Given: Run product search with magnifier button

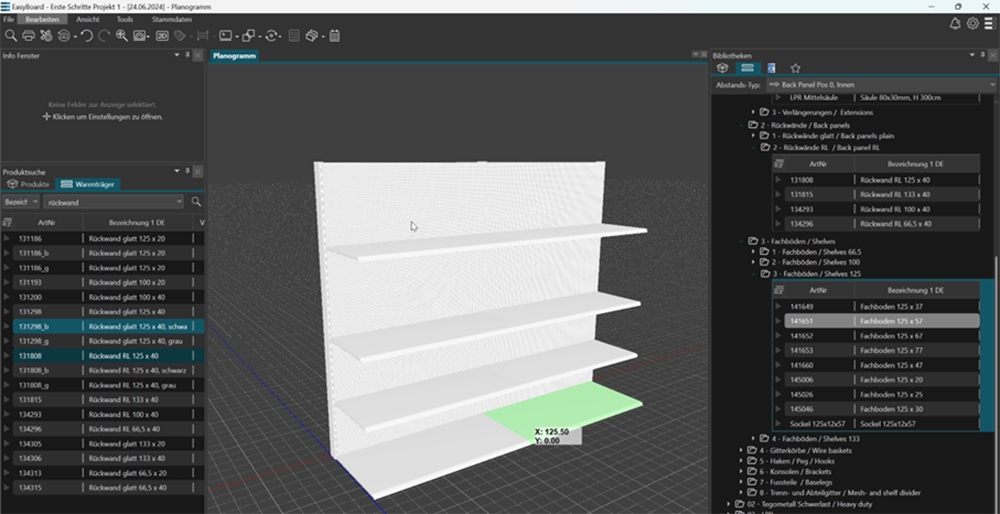Looking at the screenshot, I should point(196,202).
